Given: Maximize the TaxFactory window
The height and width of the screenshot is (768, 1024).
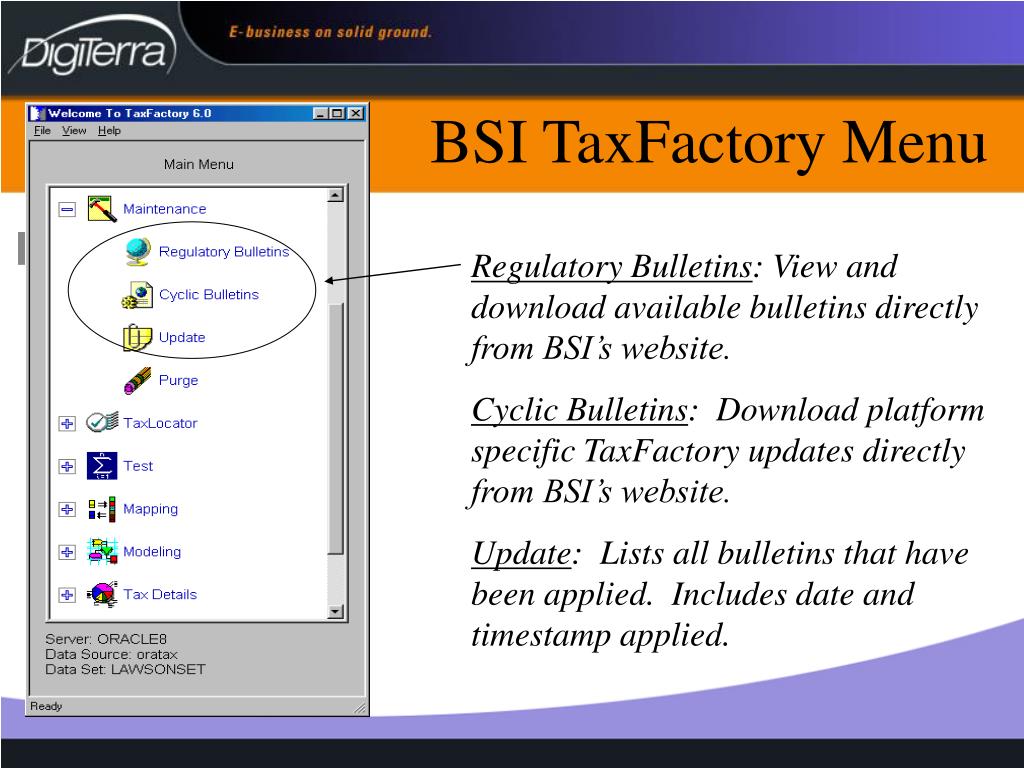Looking at the screenshot, I should [336, 114].
